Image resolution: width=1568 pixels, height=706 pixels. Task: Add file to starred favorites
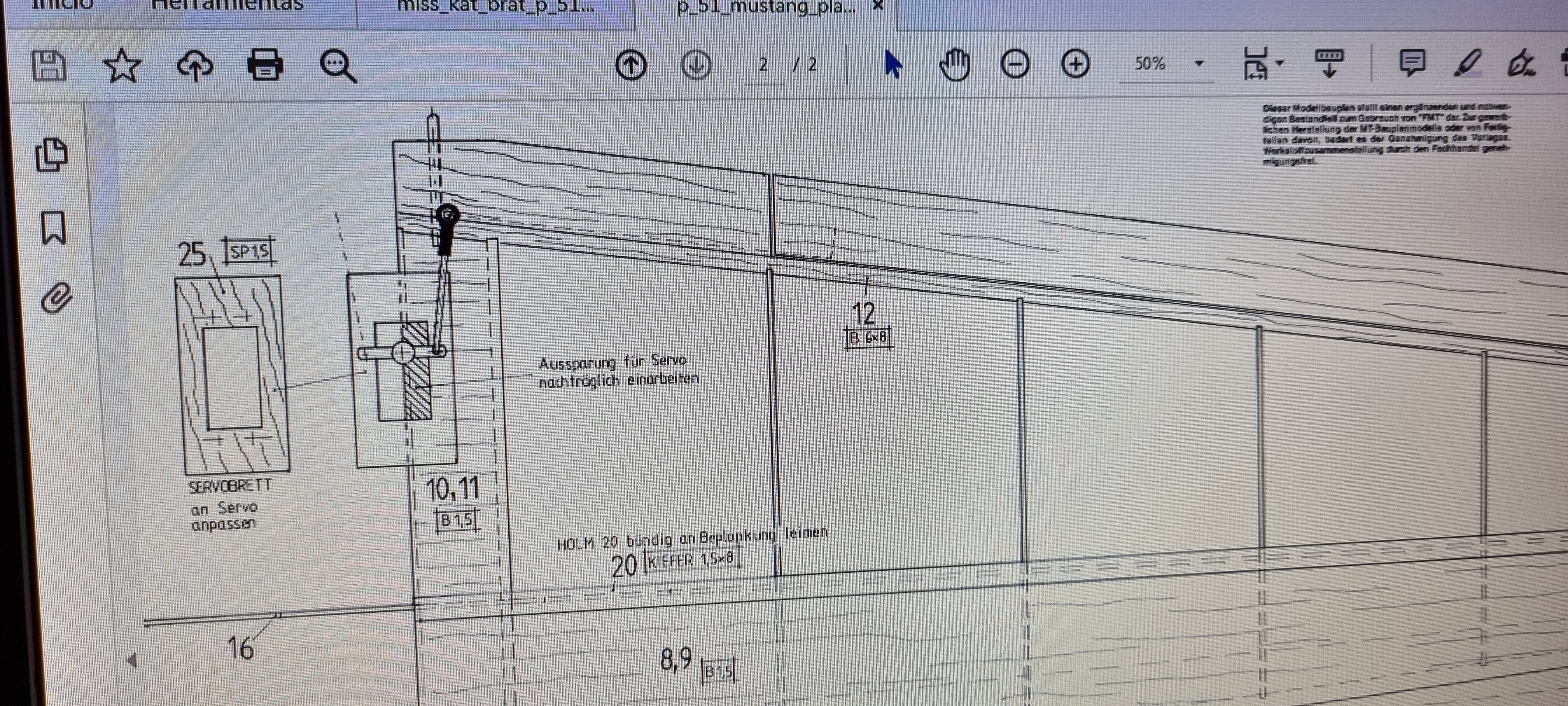click(122, 65)
